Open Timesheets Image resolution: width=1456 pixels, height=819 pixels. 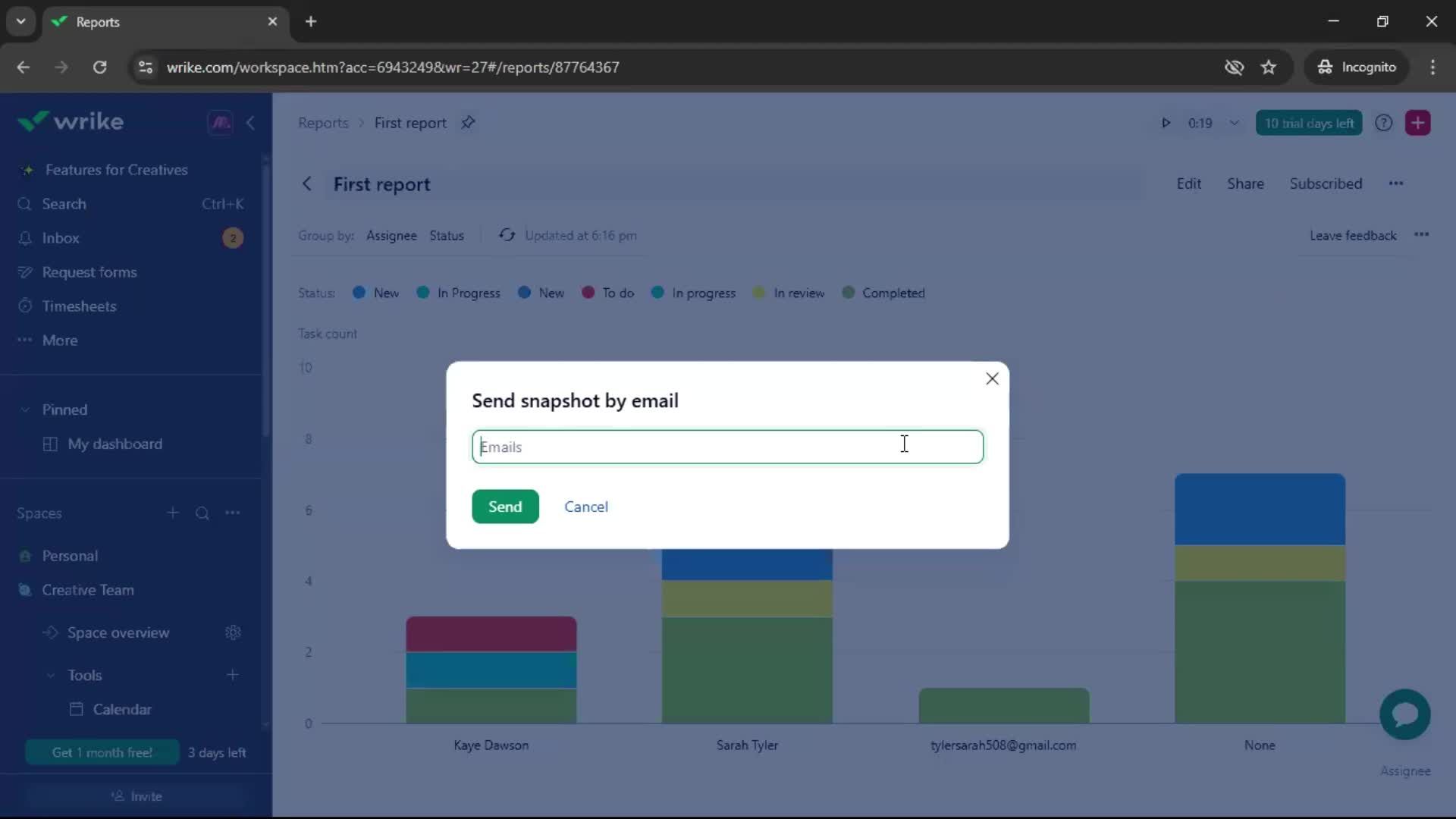(x=79, y=306)
